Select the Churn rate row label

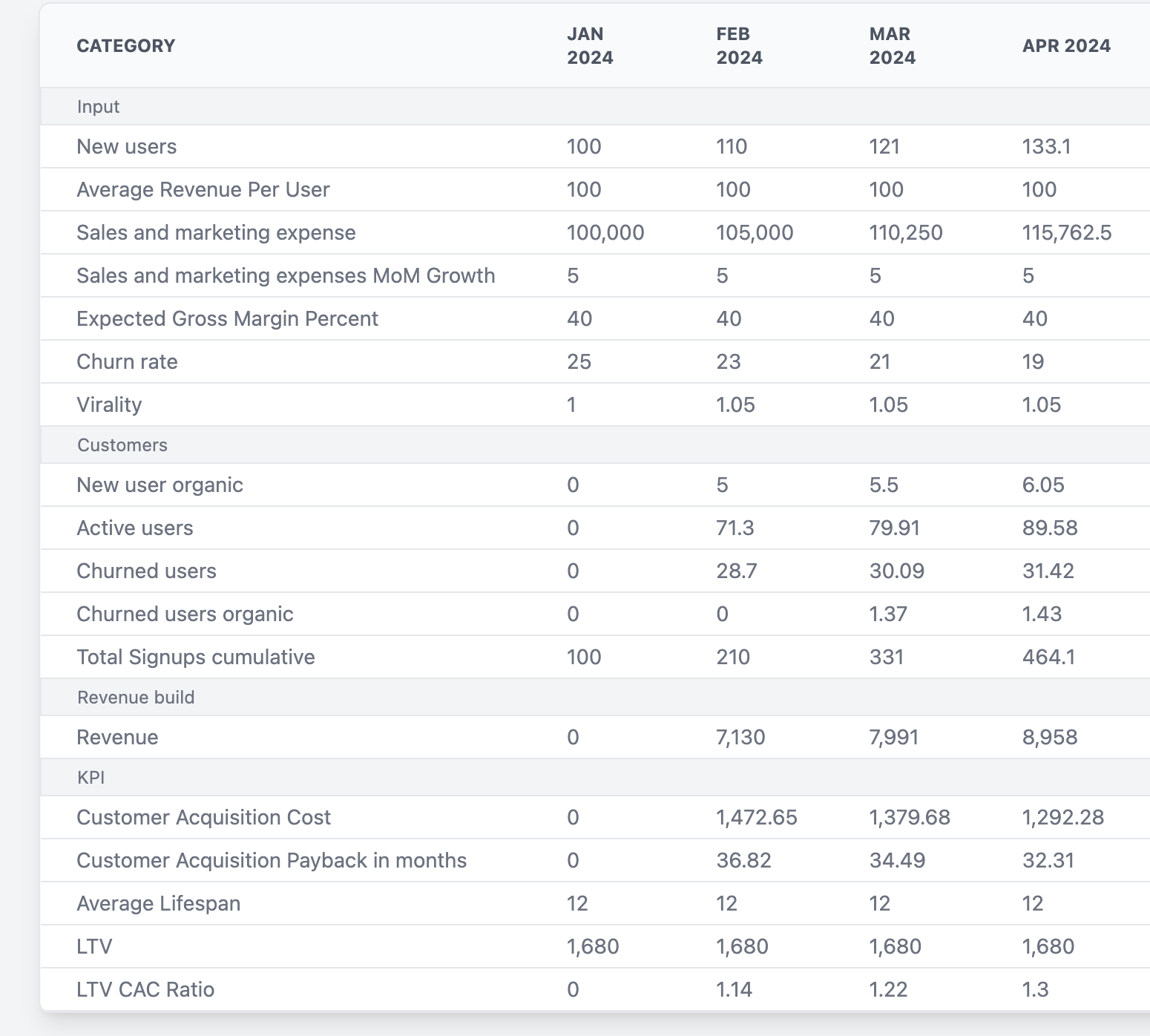(128, 361)
